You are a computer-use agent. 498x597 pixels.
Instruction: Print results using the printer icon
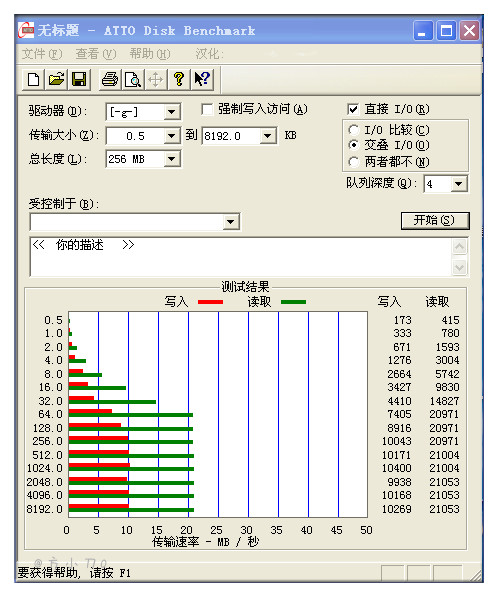coord(110,80)
